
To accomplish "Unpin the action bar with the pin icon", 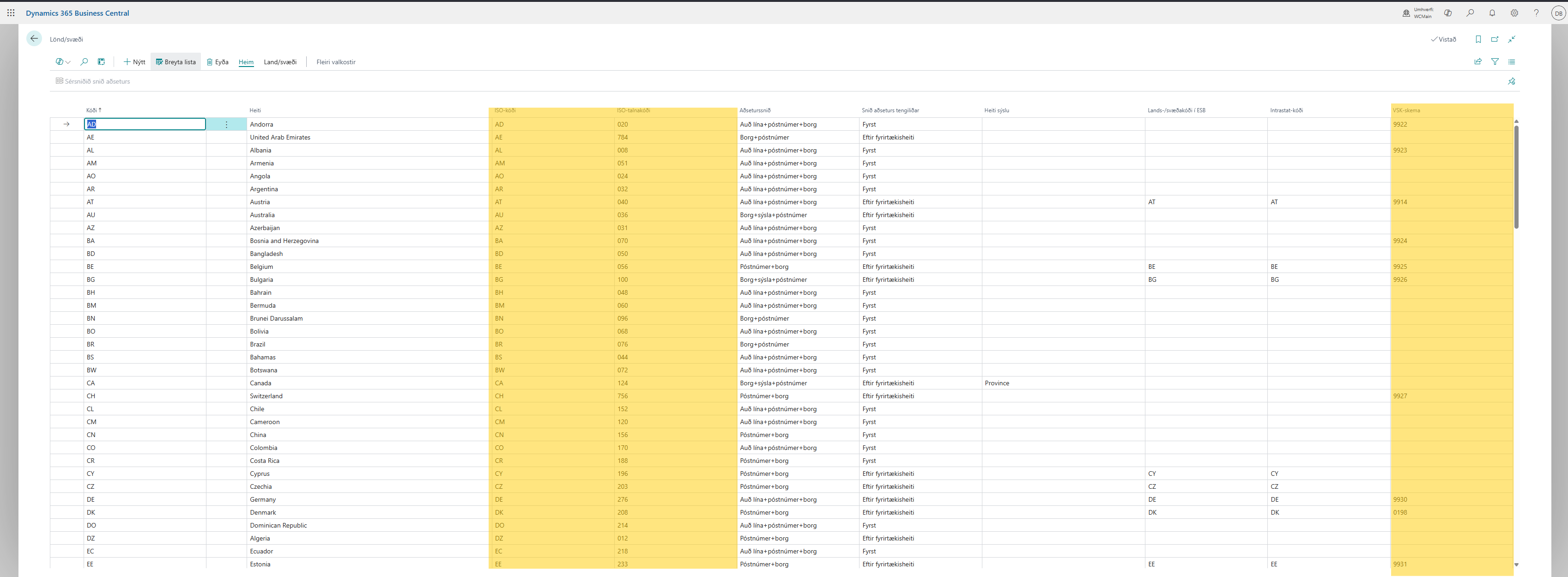I will tap(1511, 81).
